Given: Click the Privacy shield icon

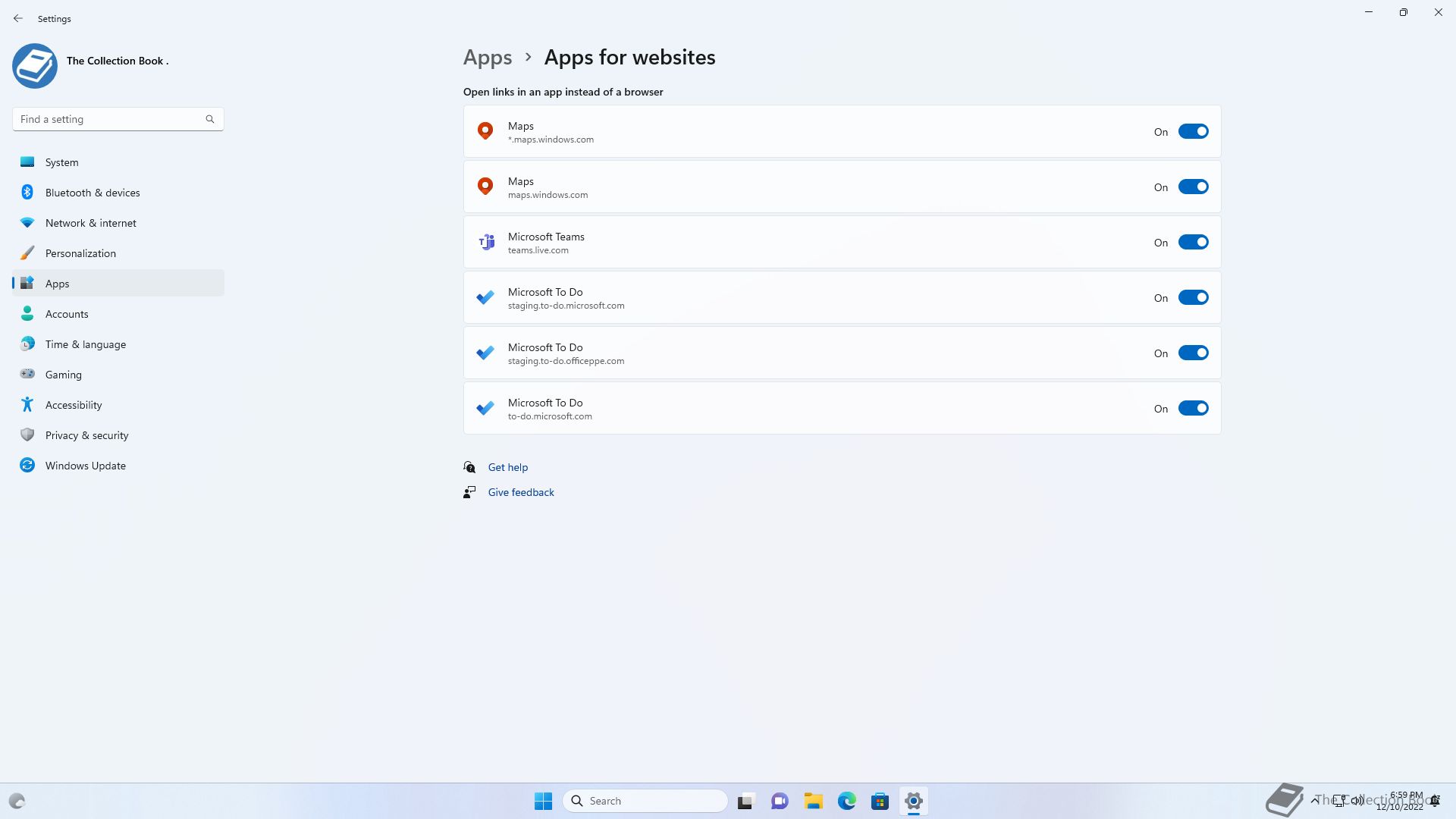Looking at the screenshot, I should (x=27, y=435).
